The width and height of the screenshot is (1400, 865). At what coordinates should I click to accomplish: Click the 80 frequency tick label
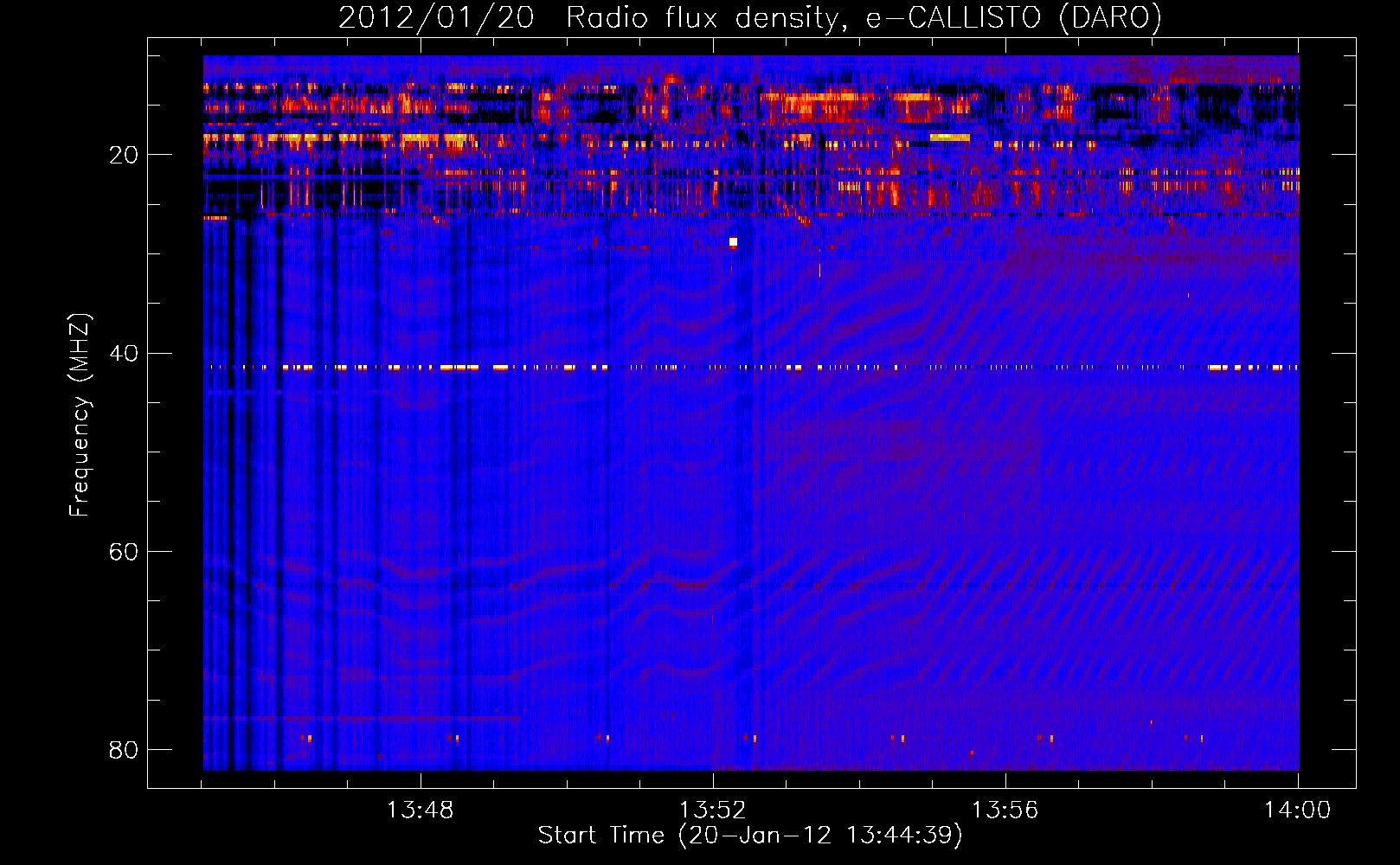124,749
